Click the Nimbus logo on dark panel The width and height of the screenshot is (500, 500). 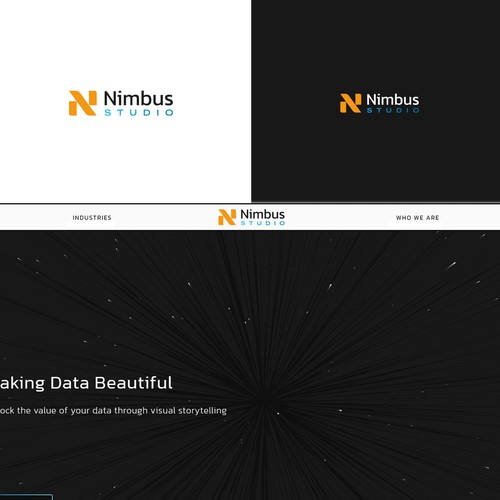(380, 103)
